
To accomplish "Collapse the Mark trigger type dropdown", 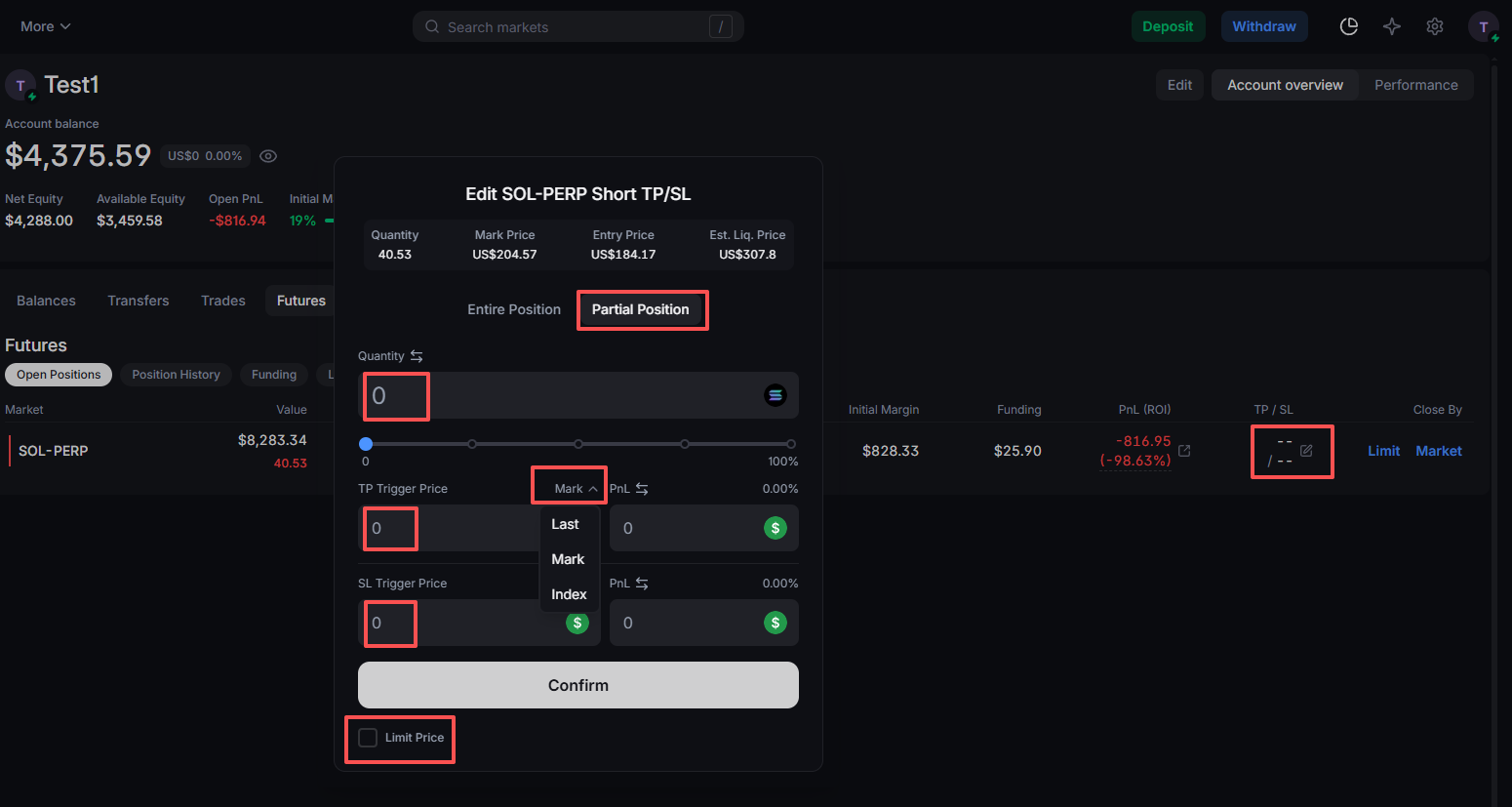I will click(x=576, y=489).
